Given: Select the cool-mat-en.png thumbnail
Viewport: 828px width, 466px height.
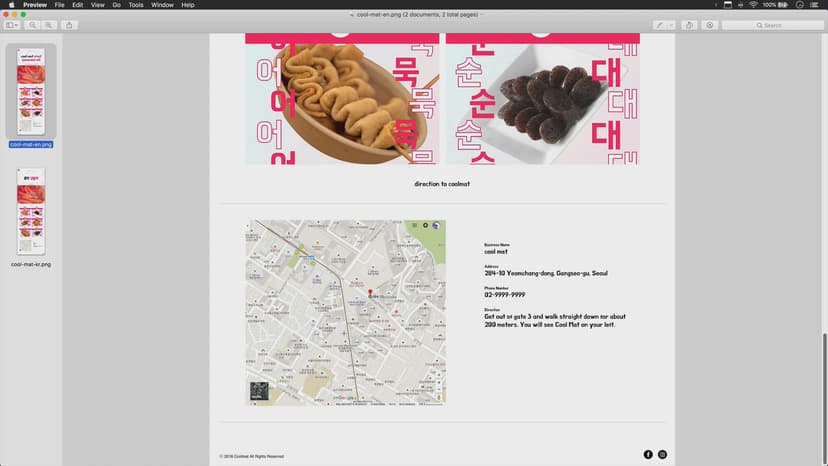Looking at the screenshot, I should [x=31, y=91].
